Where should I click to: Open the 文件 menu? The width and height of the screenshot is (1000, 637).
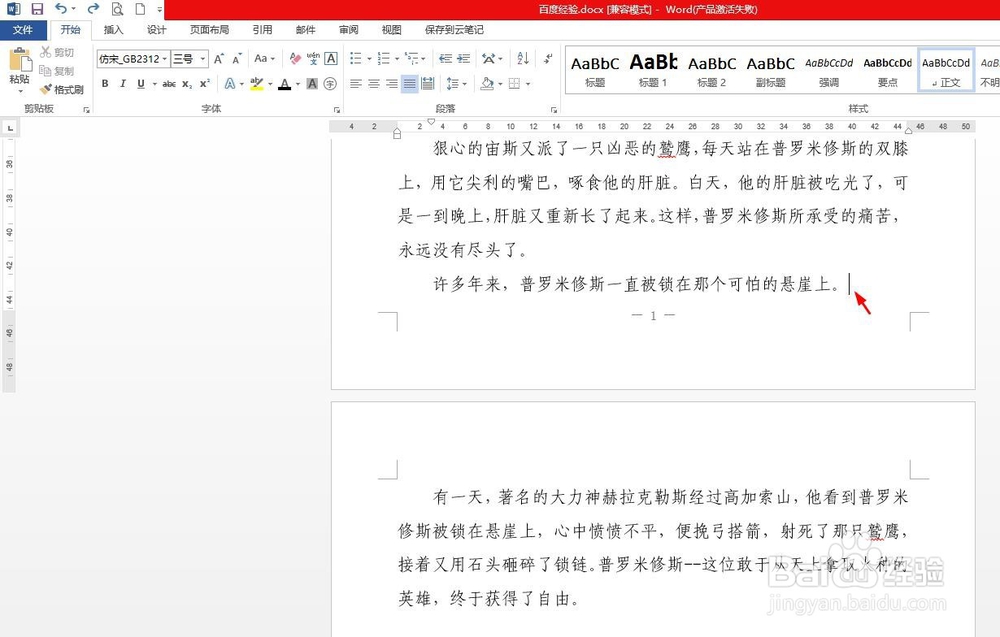point(23,29)
